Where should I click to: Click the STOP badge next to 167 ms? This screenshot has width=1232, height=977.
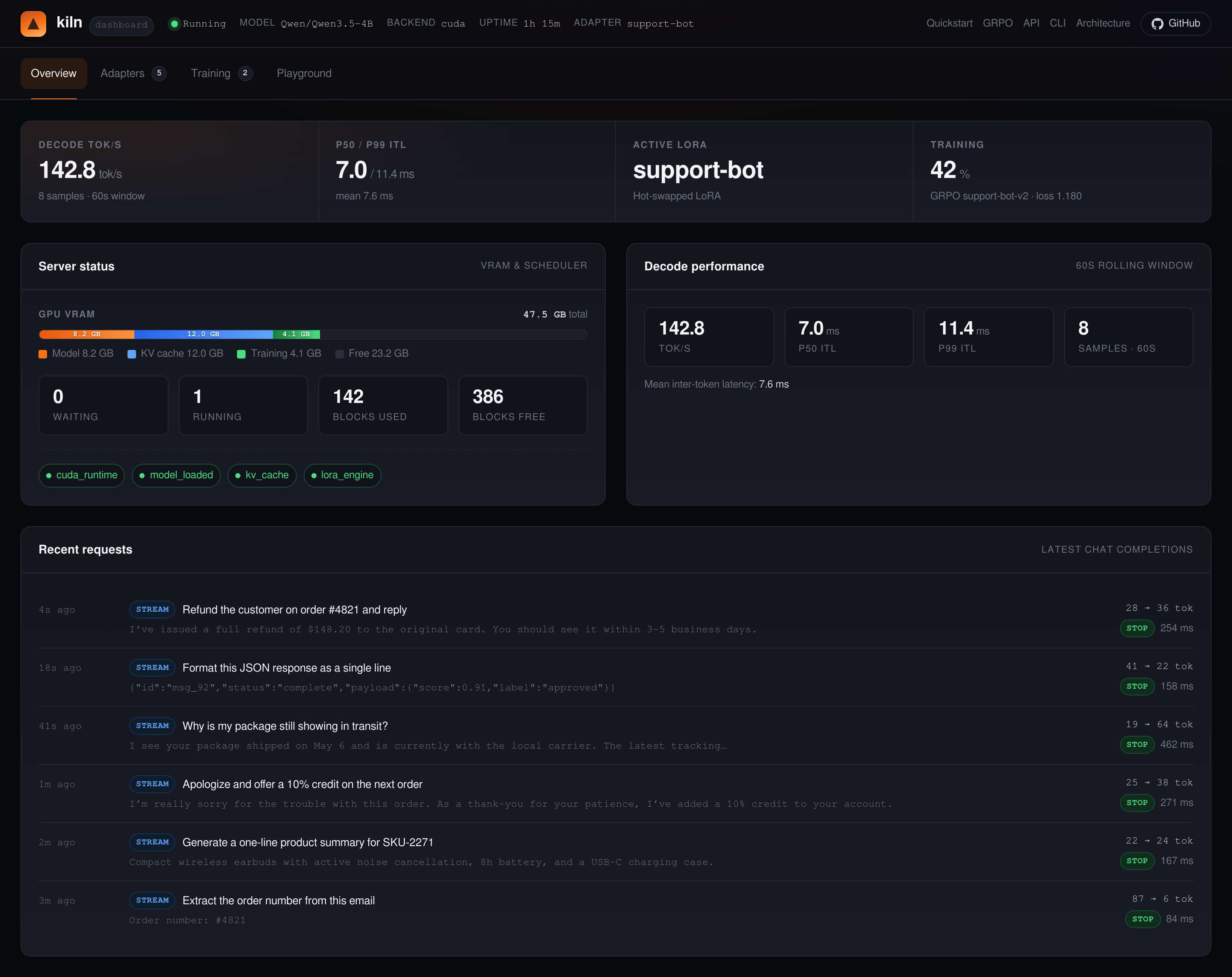click(x=1137, y=861)
